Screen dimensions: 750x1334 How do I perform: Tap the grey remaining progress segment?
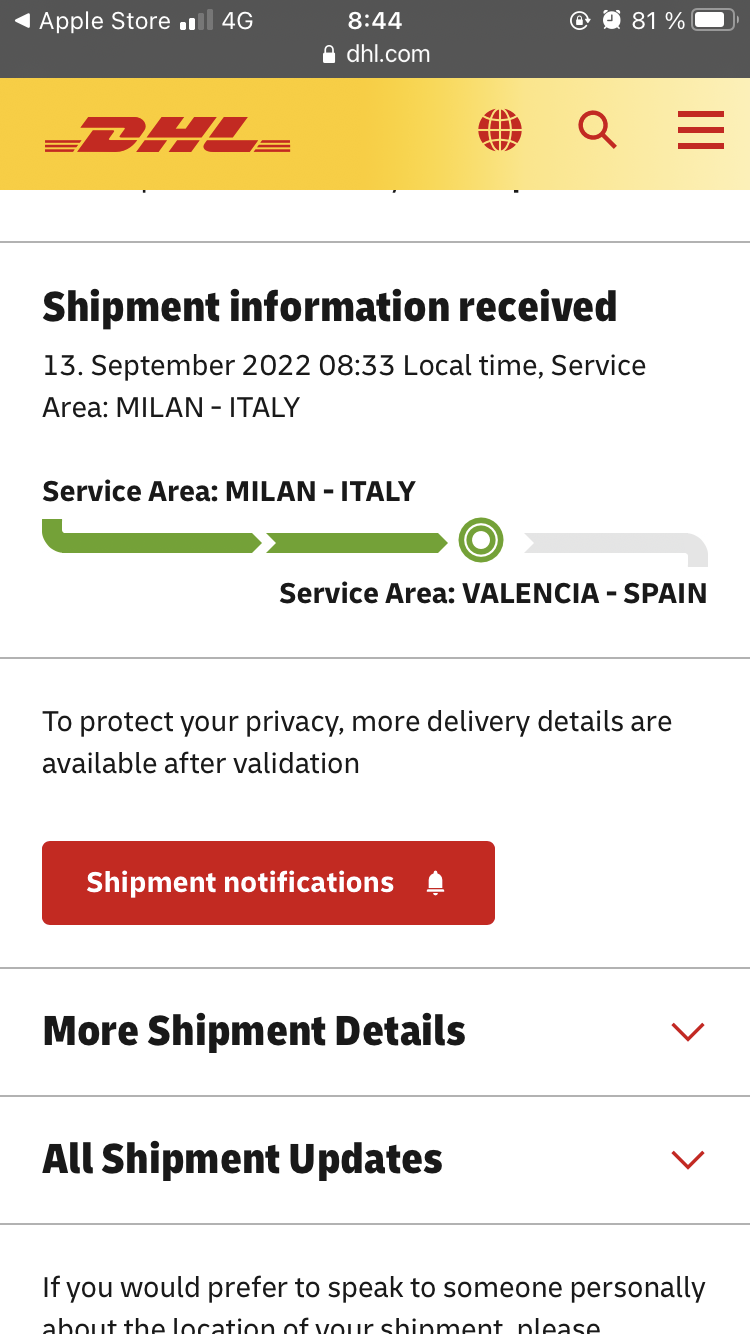pos(616,546)
